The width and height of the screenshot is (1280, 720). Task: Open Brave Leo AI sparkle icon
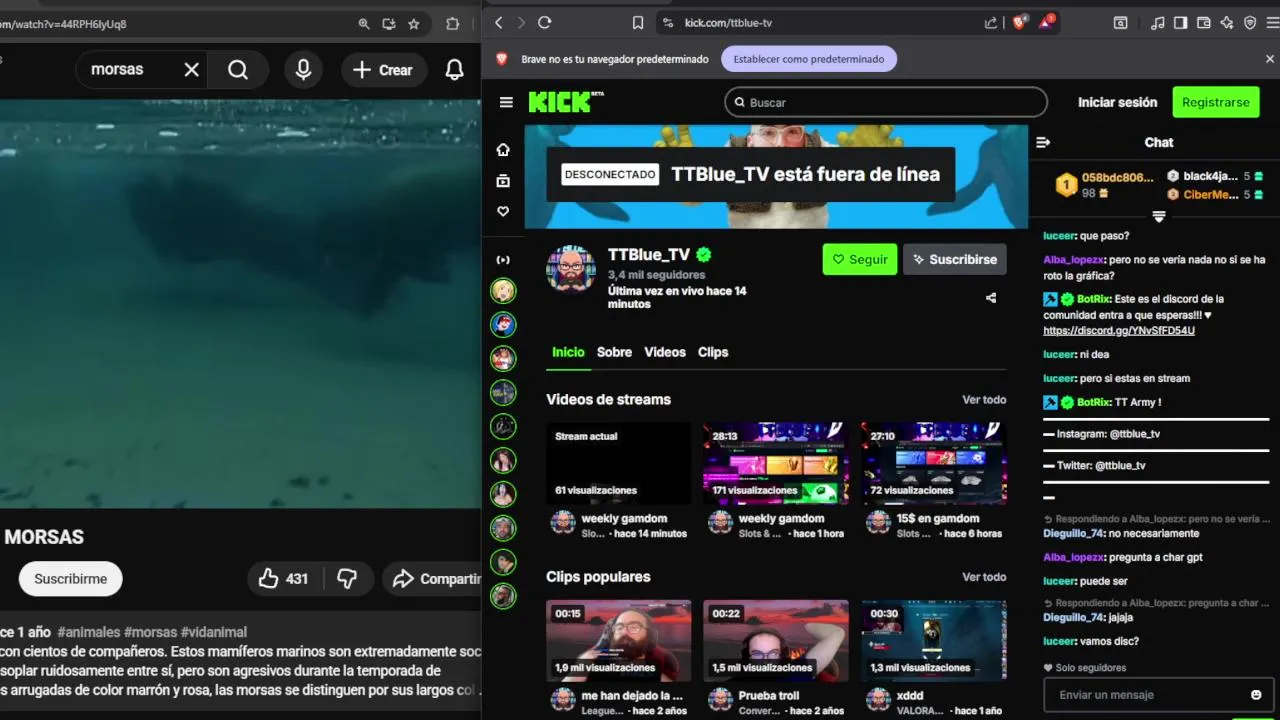point(1227,22)
